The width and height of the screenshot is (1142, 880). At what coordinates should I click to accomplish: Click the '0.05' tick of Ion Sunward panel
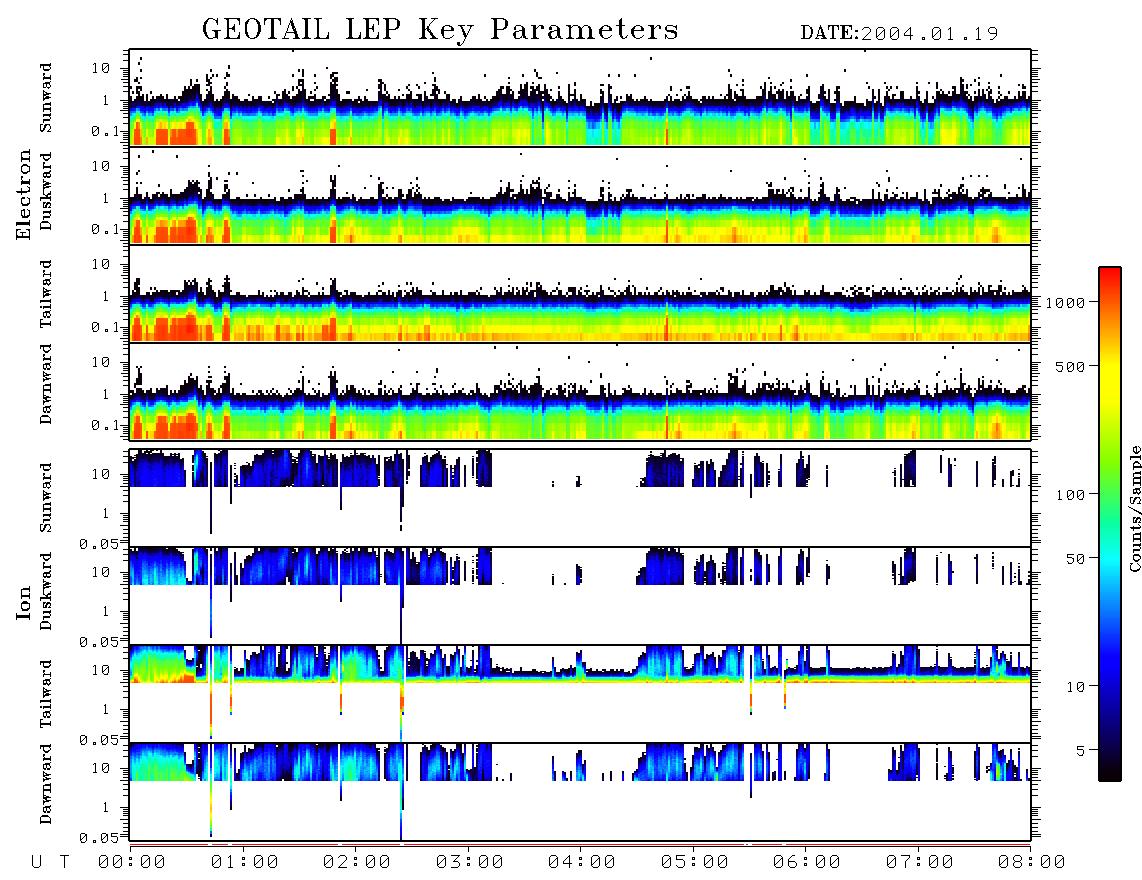tap(98, 544)
